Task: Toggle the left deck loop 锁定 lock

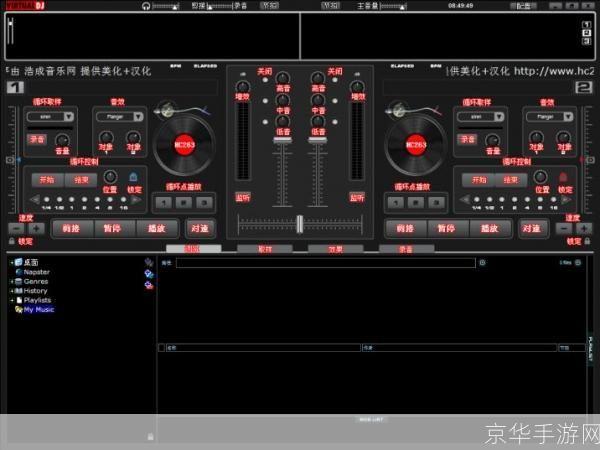Action: pyautogui.click(x=133, y=177)
